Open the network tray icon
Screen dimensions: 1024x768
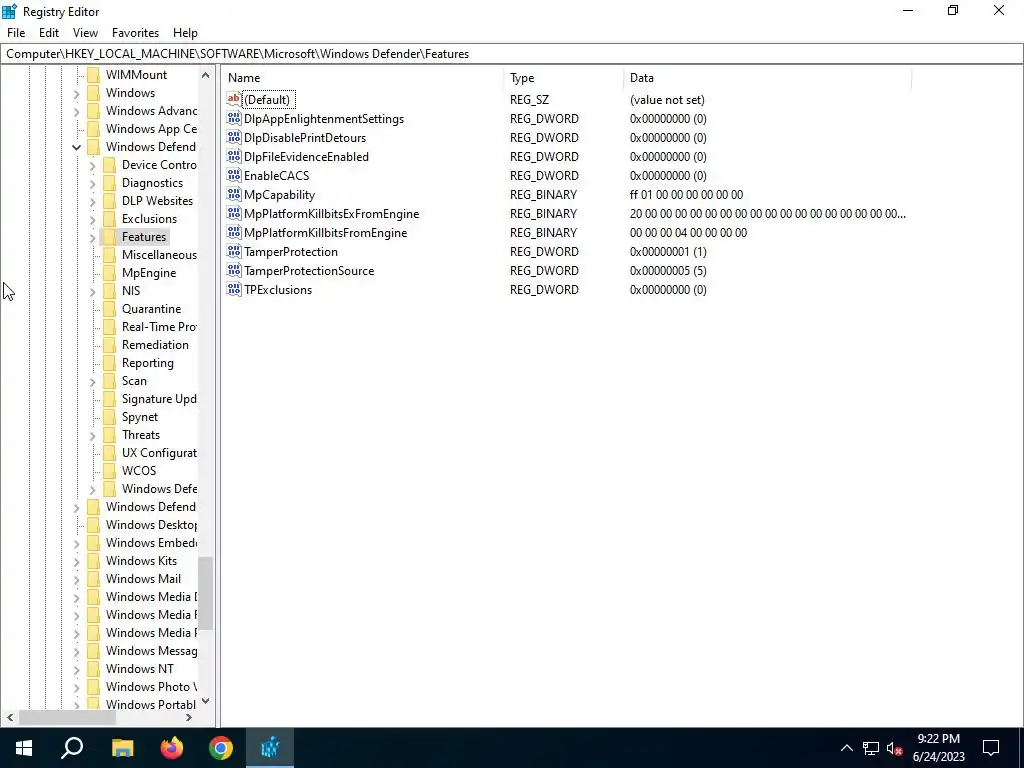point(871,748)
